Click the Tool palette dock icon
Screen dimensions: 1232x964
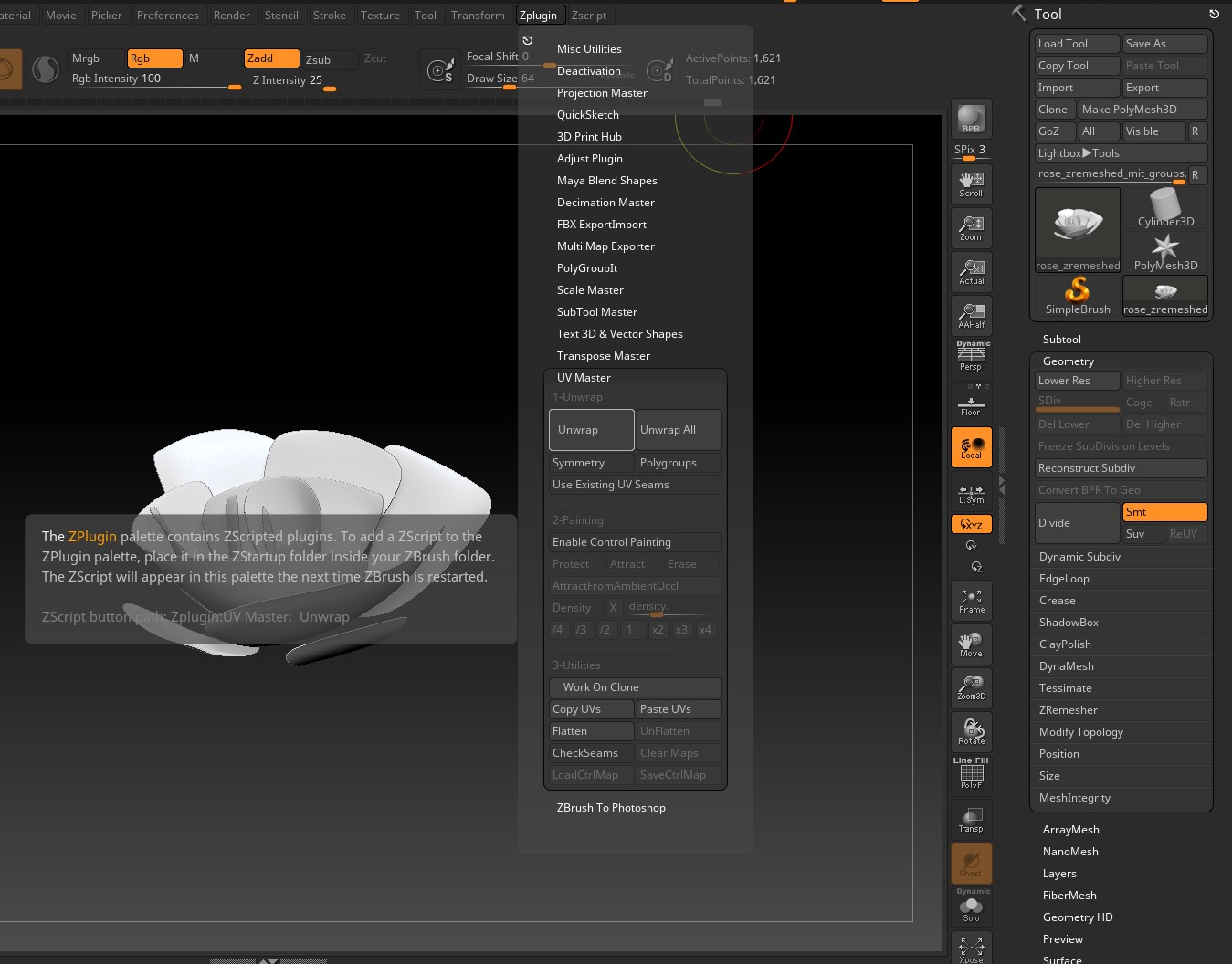pyautogui.click(x=1214, y=14)
